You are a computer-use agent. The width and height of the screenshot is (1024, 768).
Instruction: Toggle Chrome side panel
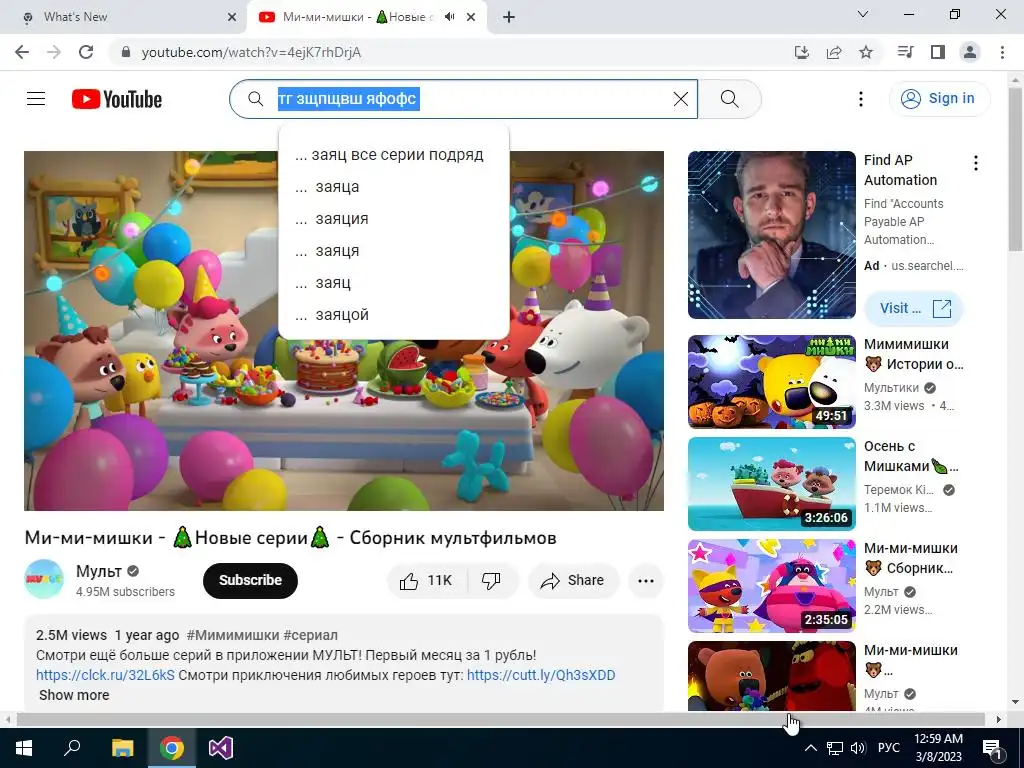point(938,52)
